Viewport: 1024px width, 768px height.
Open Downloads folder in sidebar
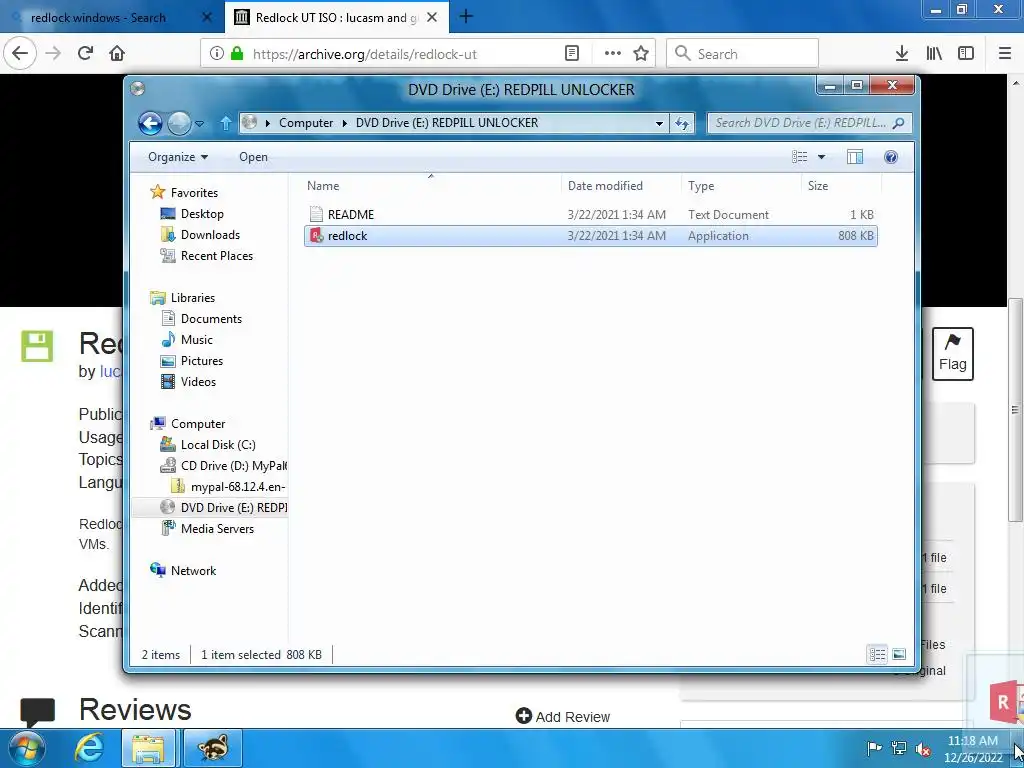pyautogui.click(x=210, y=234)
